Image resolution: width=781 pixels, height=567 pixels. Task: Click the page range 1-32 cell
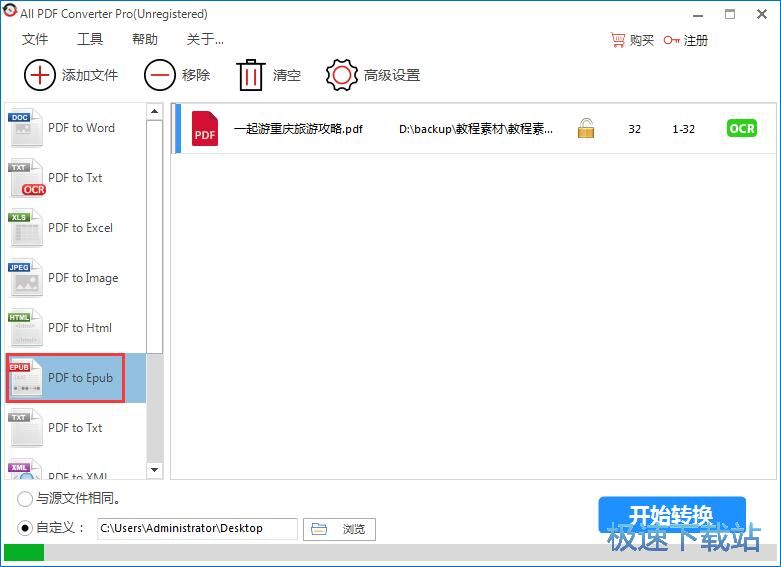pyautogui.click(x=683, y=129)
